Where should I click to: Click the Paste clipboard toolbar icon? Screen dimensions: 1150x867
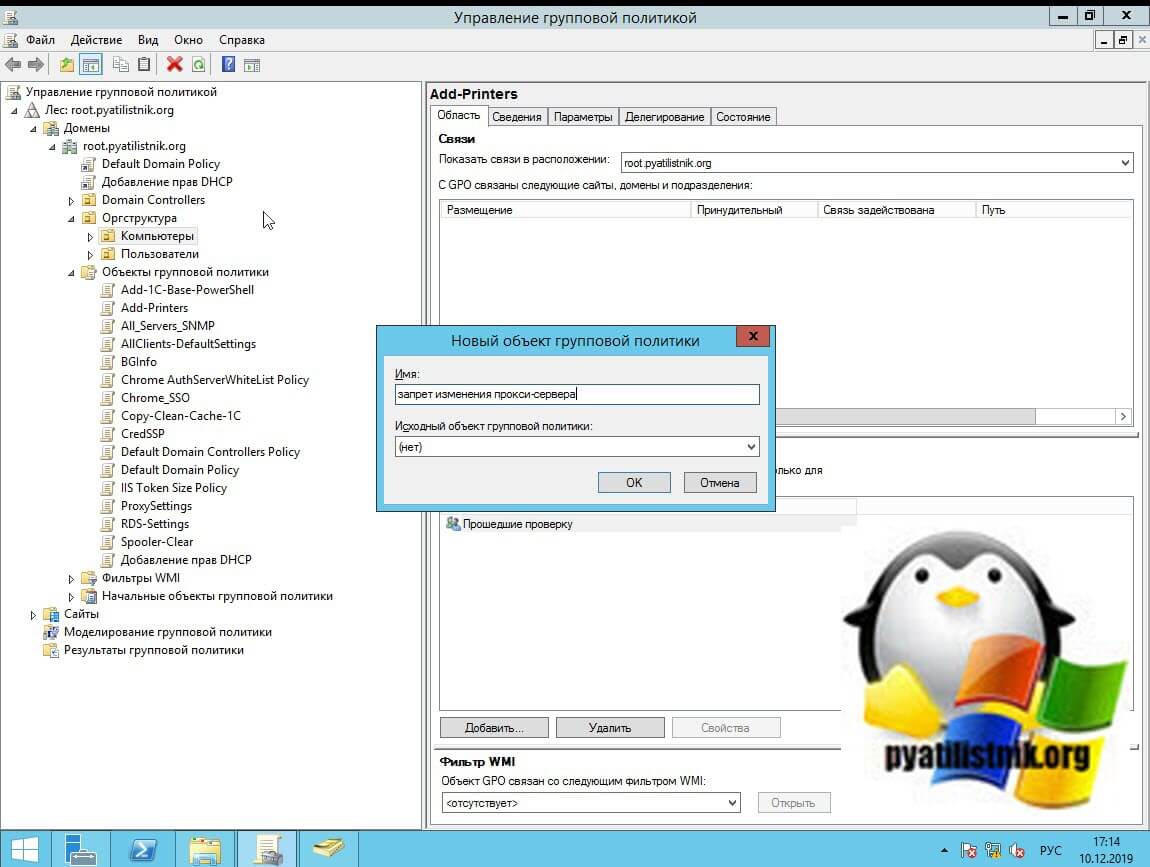pos(145,65)
